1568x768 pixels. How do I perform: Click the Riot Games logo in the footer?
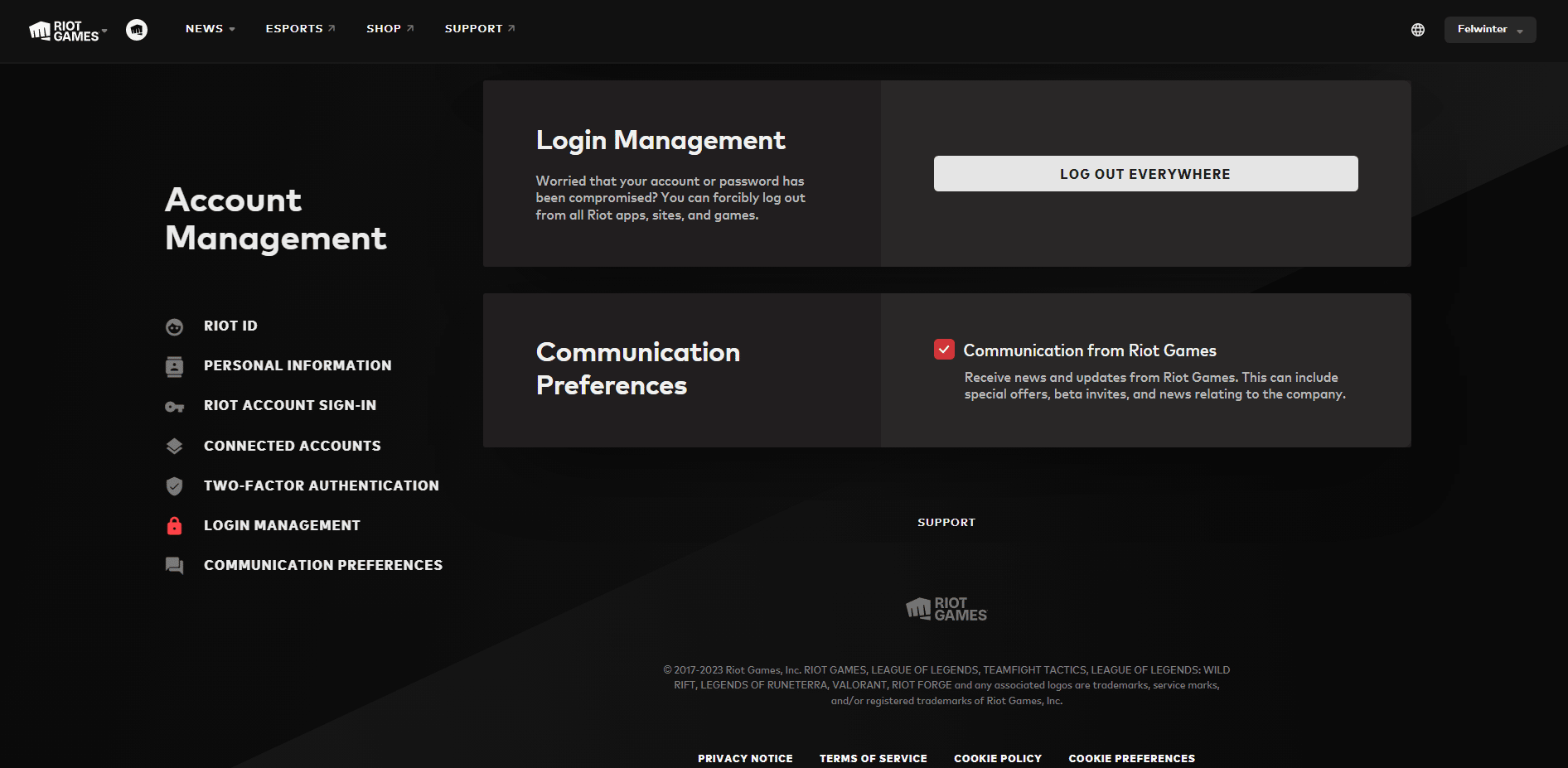tap(946, 610)
